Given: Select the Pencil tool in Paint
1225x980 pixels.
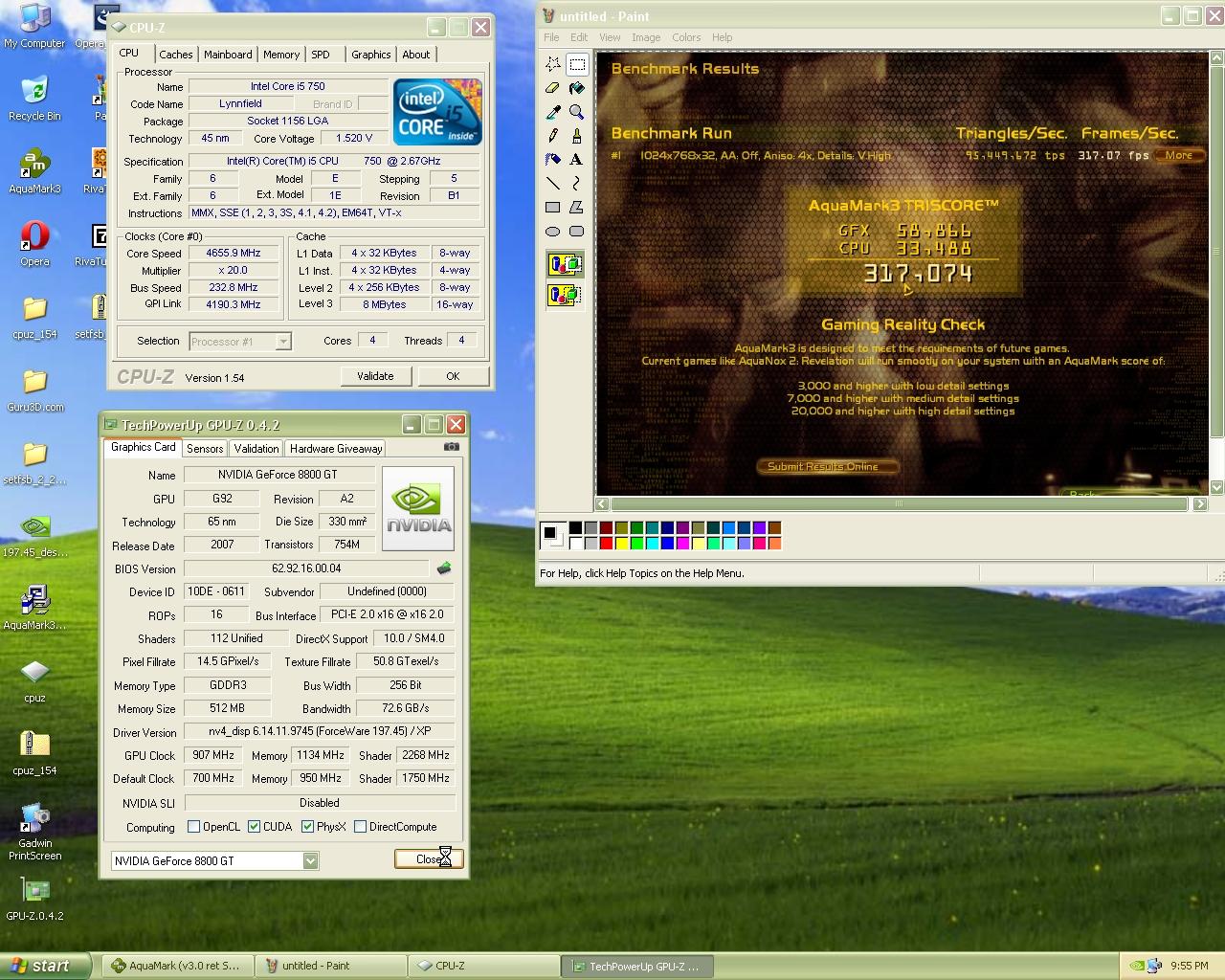Looking at the screenshot, I should pos(553,136).
